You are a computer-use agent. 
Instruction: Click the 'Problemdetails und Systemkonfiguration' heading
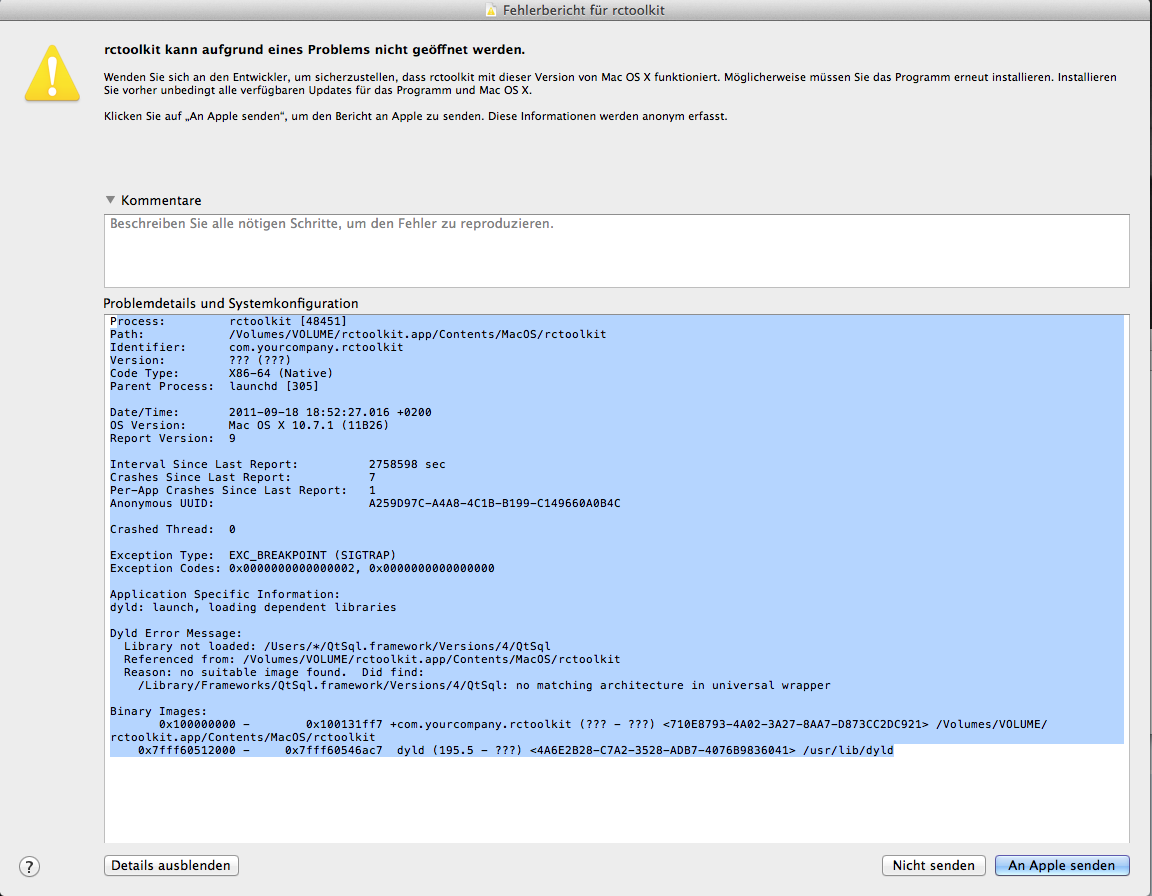point(231,303)
